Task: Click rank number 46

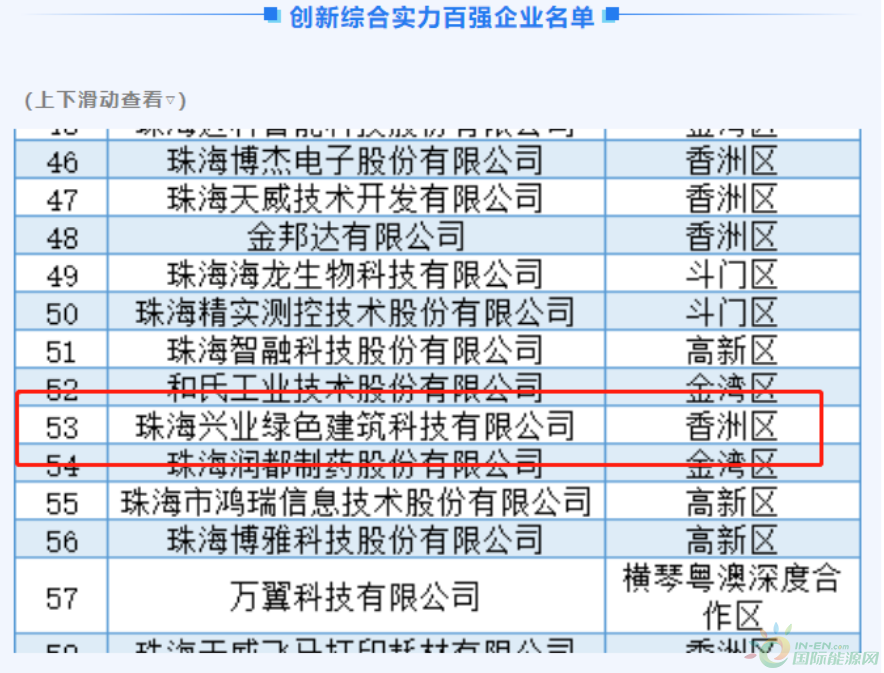Action: (62, 162)
